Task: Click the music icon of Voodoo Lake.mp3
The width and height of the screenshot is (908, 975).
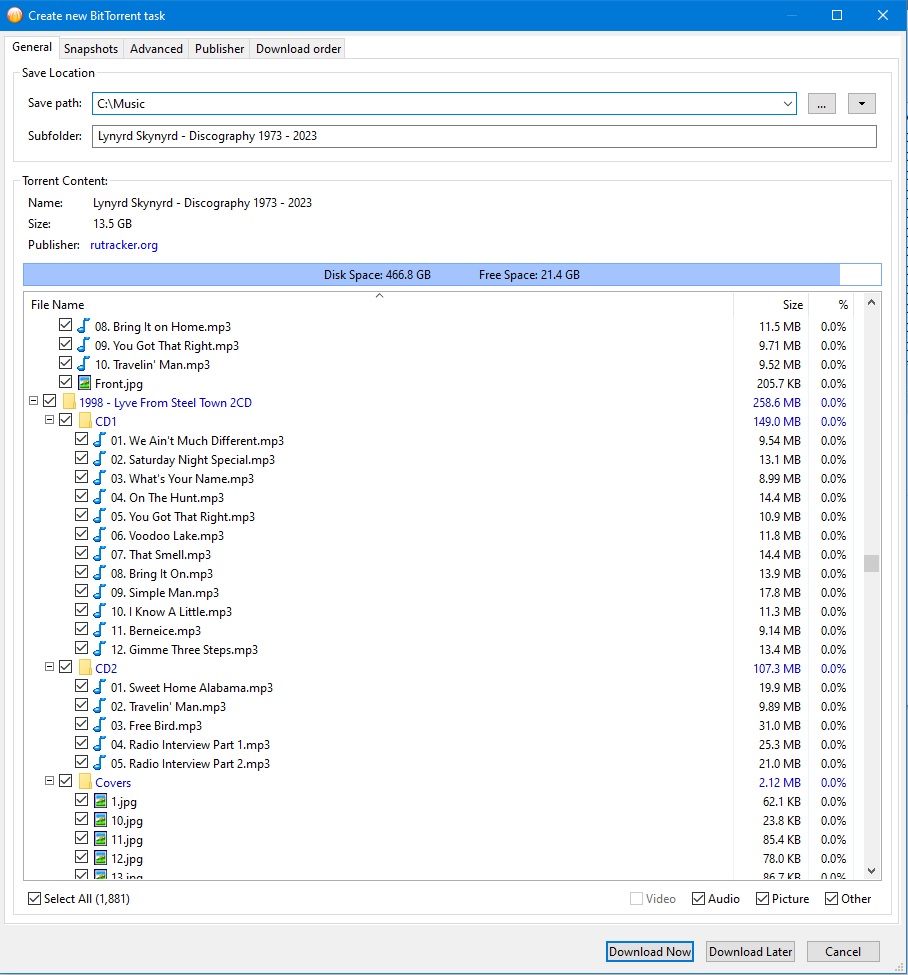Action: tap(100, 535)
